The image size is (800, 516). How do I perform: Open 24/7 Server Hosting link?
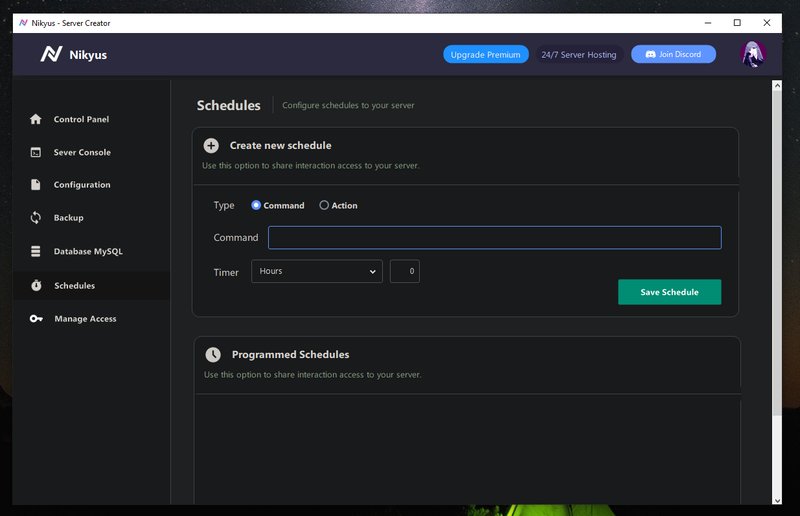click(x=579, y=55)
